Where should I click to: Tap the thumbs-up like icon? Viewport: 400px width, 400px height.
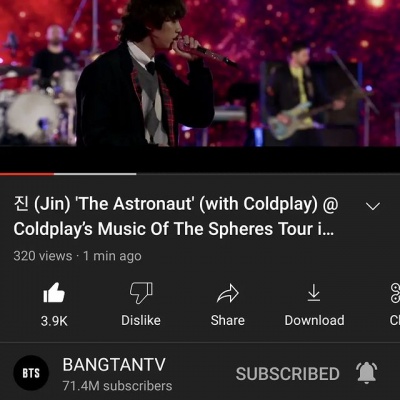[x=54, y=293]
